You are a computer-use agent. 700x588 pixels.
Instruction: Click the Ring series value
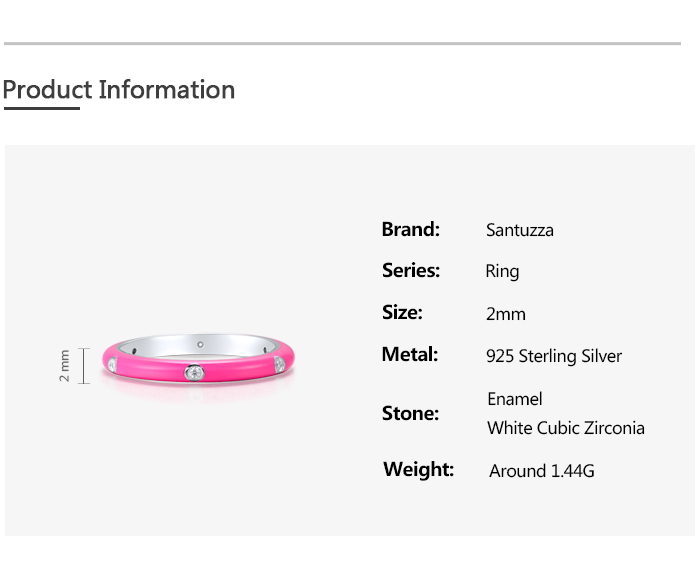[x=502, y=271]
